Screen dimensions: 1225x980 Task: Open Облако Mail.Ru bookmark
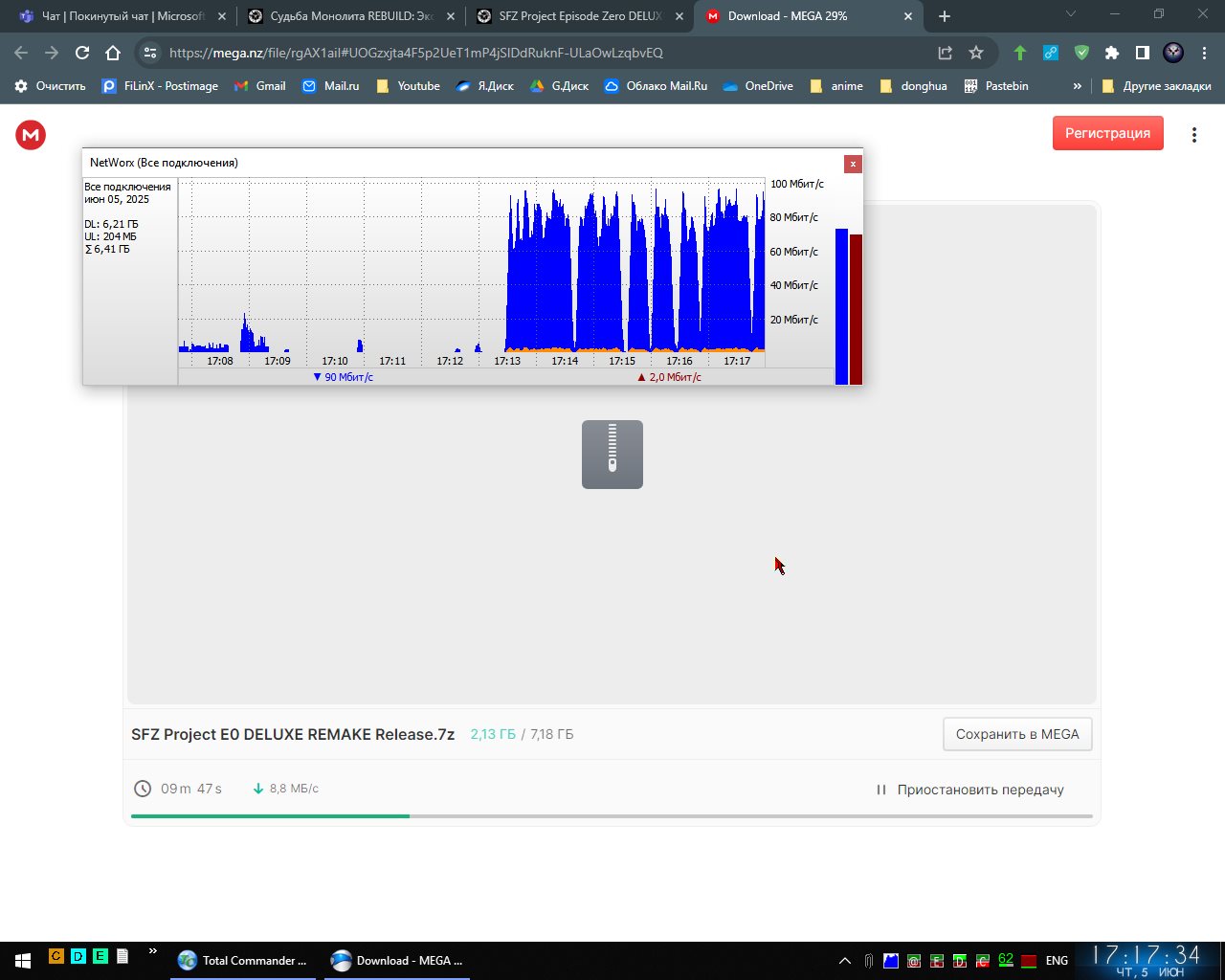click(x=656, y=86)
